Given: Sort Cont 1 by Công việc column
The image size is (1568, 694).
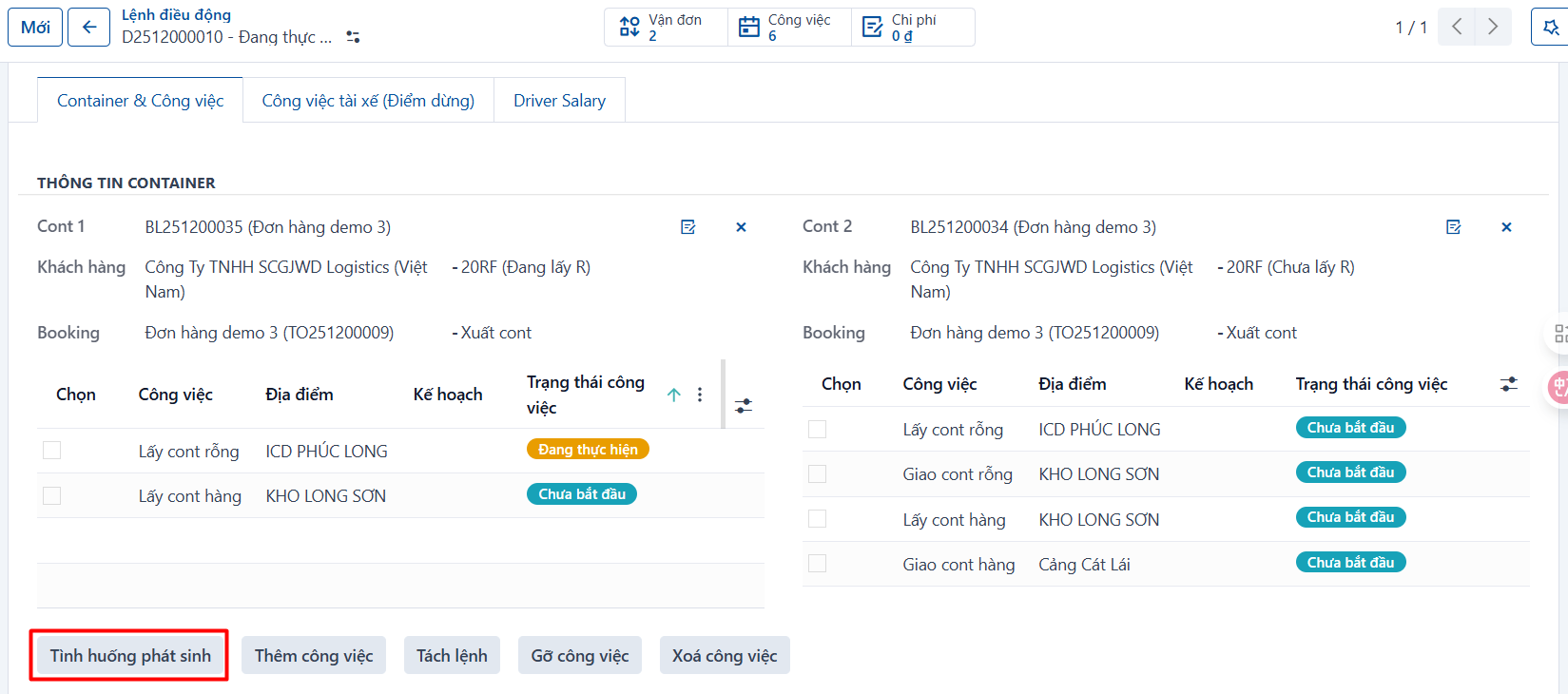Looking at the screenshot, I should pos(176,395).
